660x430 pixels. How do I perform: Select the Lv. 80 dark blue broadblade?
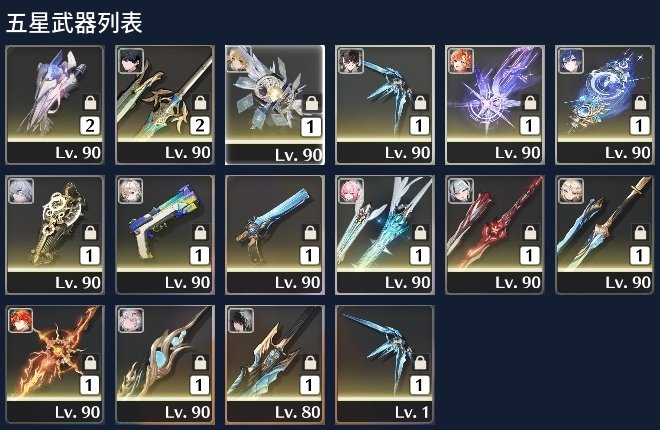click(x=275, y=364)
